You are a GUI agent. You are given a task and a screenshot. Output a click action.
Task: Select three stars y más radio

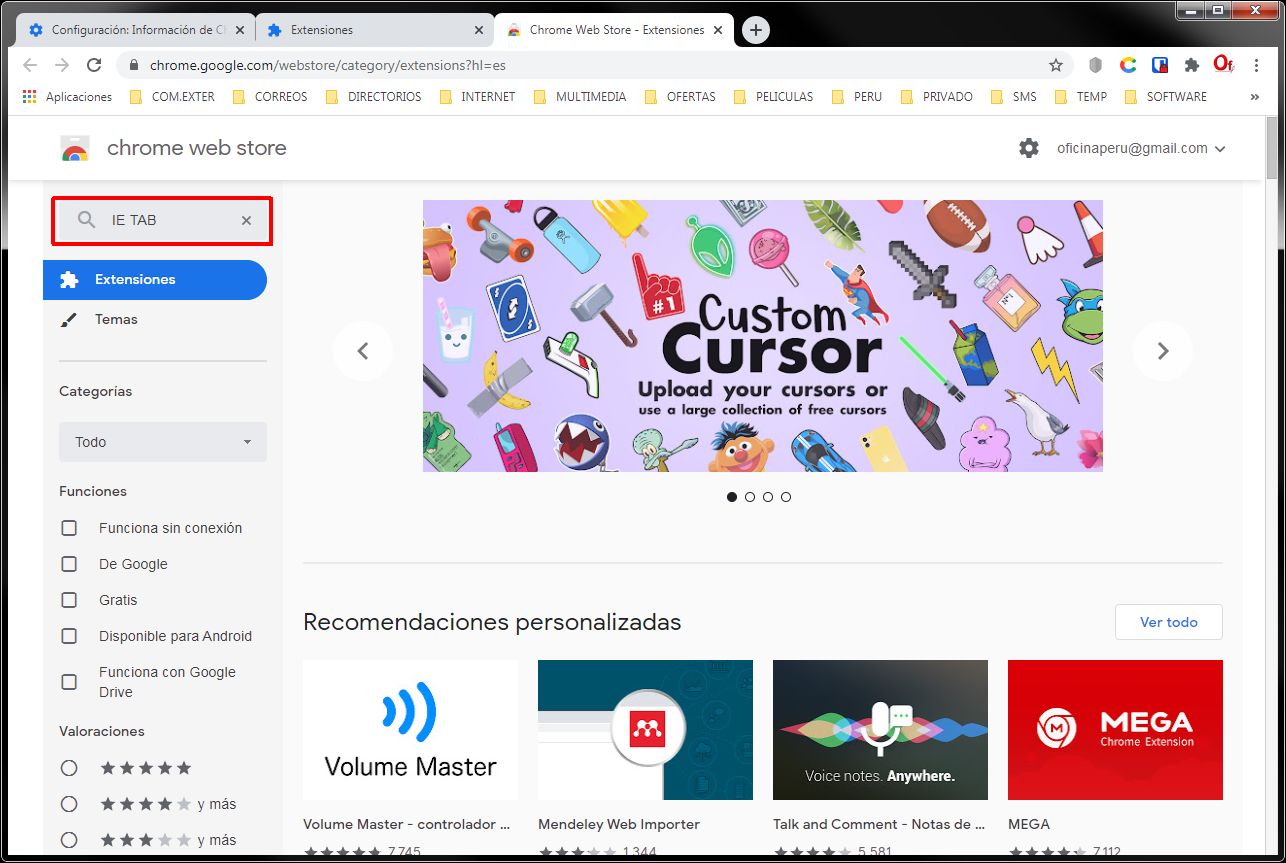pos(69,840)
